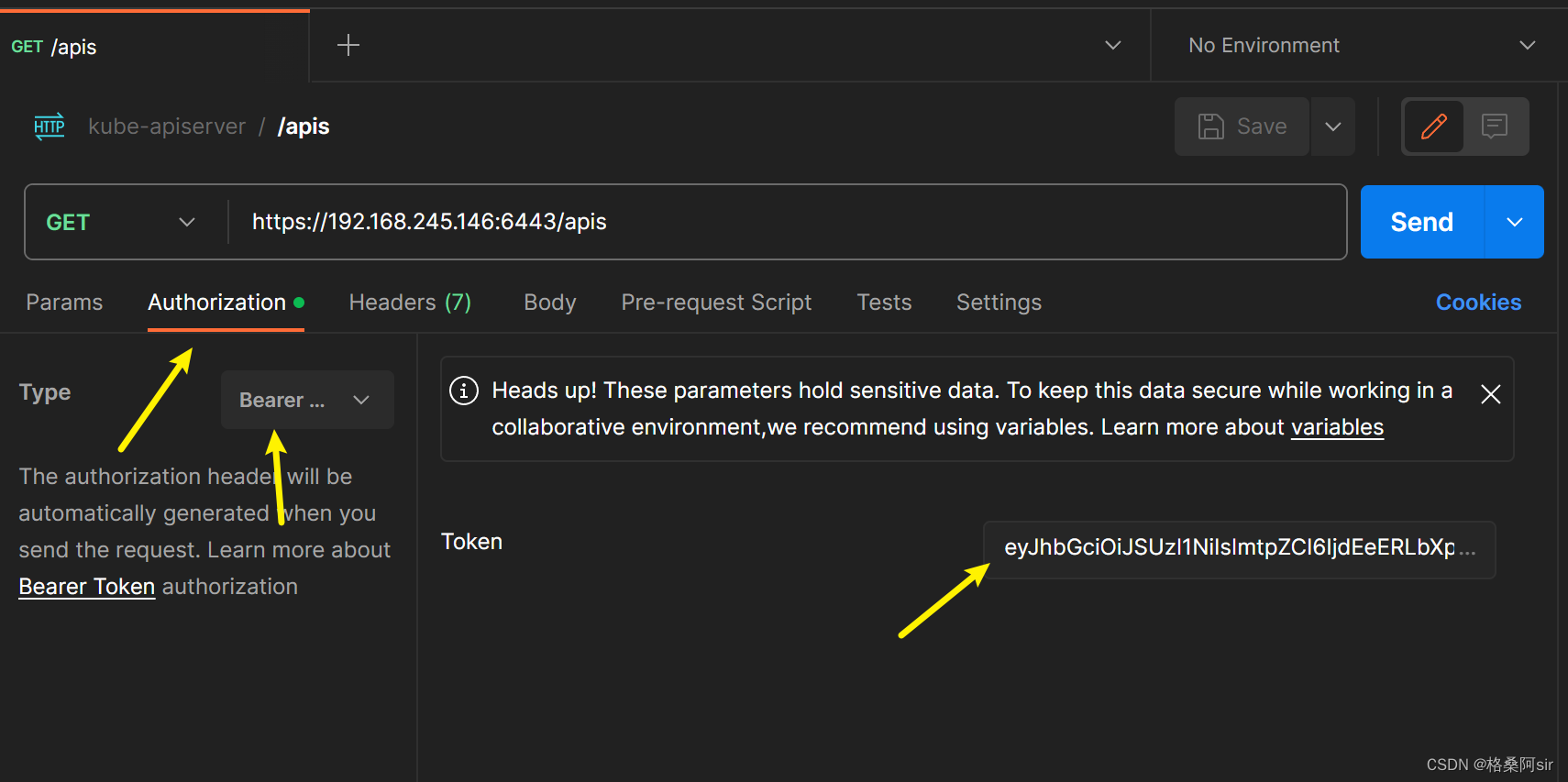Open the Settings tab
Screen dimensions: 1568x782
tap(999, 303)
